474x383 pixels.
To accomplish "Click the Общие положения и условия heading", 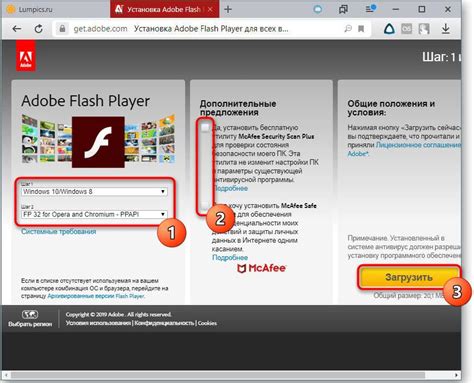I will (x=391, y=108).
